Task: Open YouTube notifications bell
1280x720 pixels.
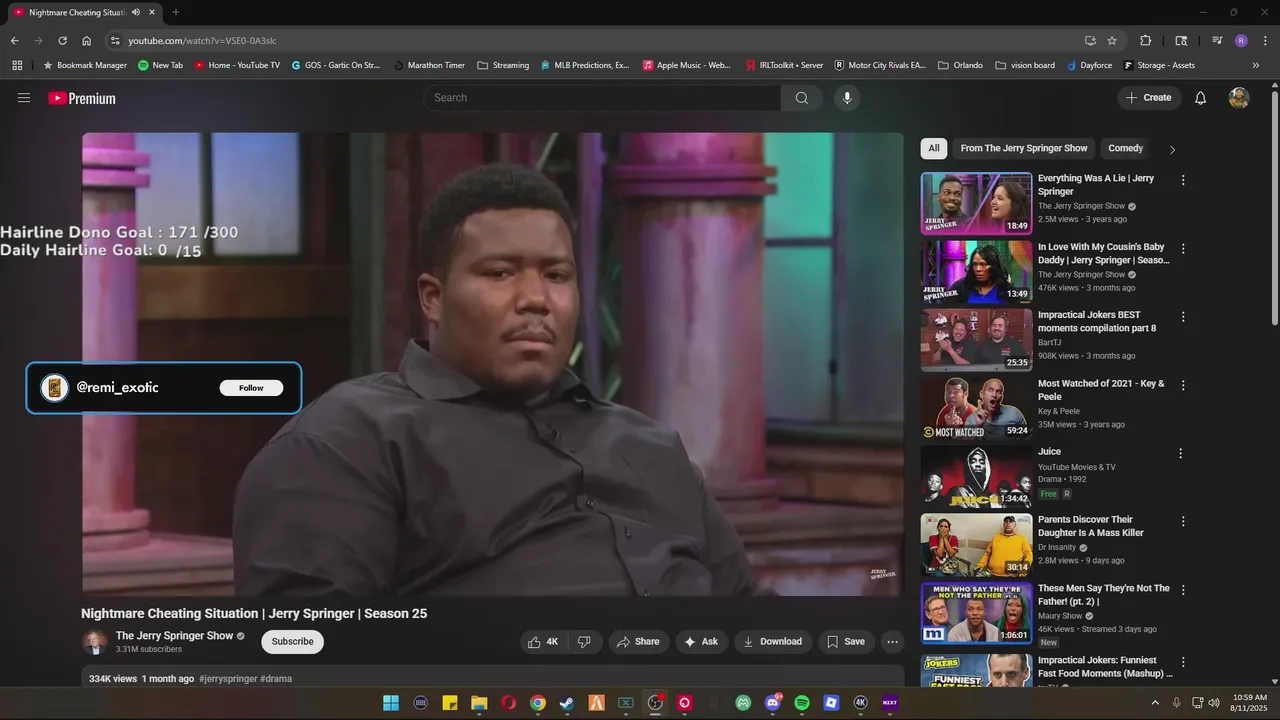Action: 1201,98
